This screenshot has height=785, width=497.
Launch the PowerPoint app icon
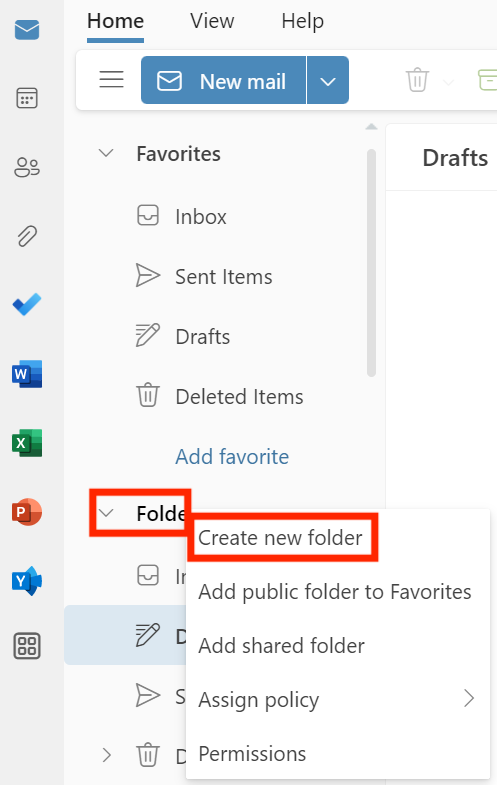point(27,512)
